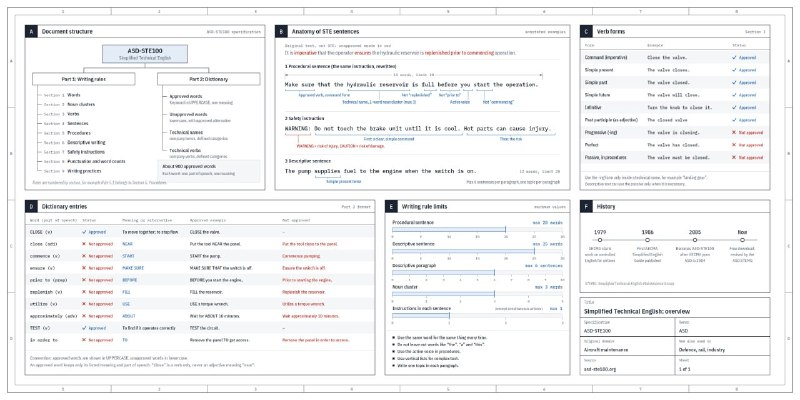The image size is (800, 400).
Task: Click the checkmark on the Simple future row
Action: click(x=734, y=95)
